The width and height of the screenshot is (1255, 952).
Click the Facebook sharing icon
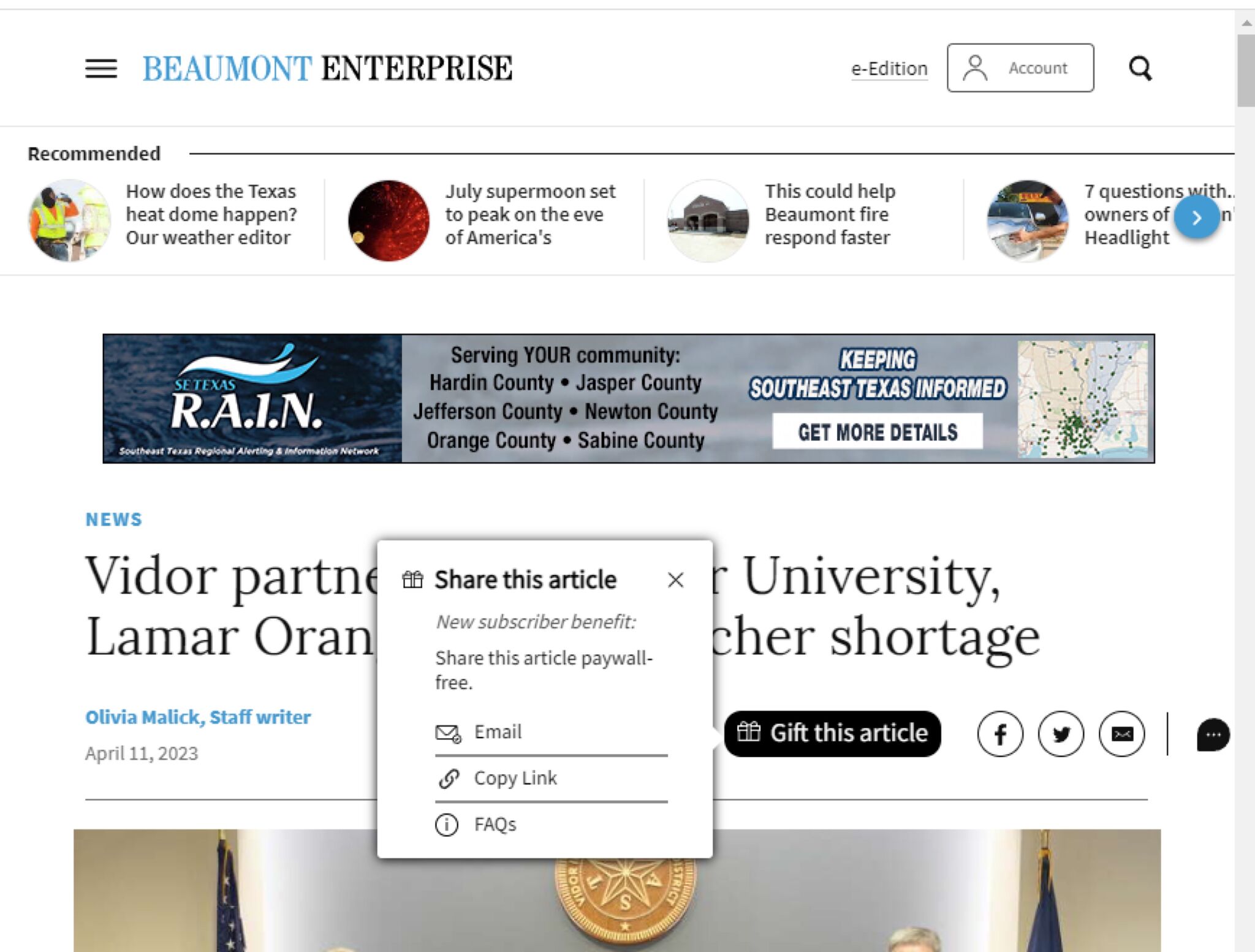click(1000, 733)
